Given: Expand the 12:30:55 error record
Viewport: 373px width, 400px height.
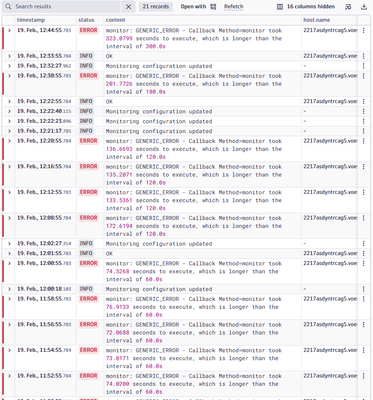Looking at the screenshot, I should click(9, 76).
